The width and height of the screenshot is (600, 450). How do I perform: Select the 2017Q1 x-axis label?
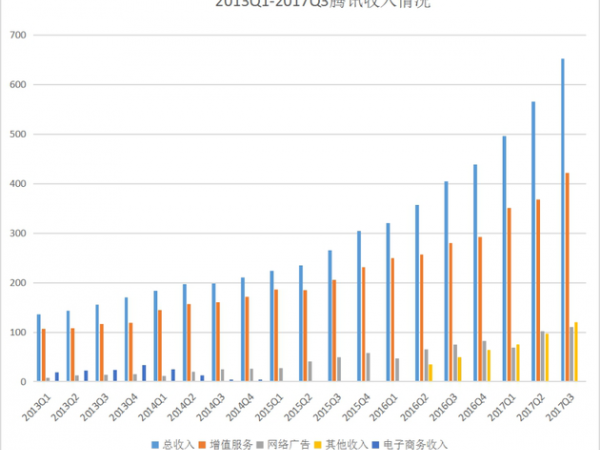(502, 407)
